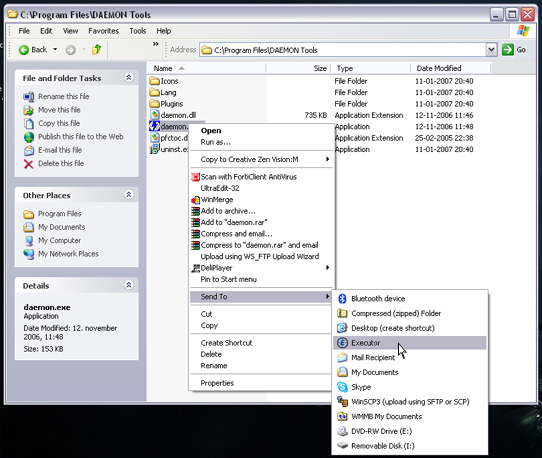Click the red X Delete this file icon
Screen dimensions: 542x458
click(29, 164)
